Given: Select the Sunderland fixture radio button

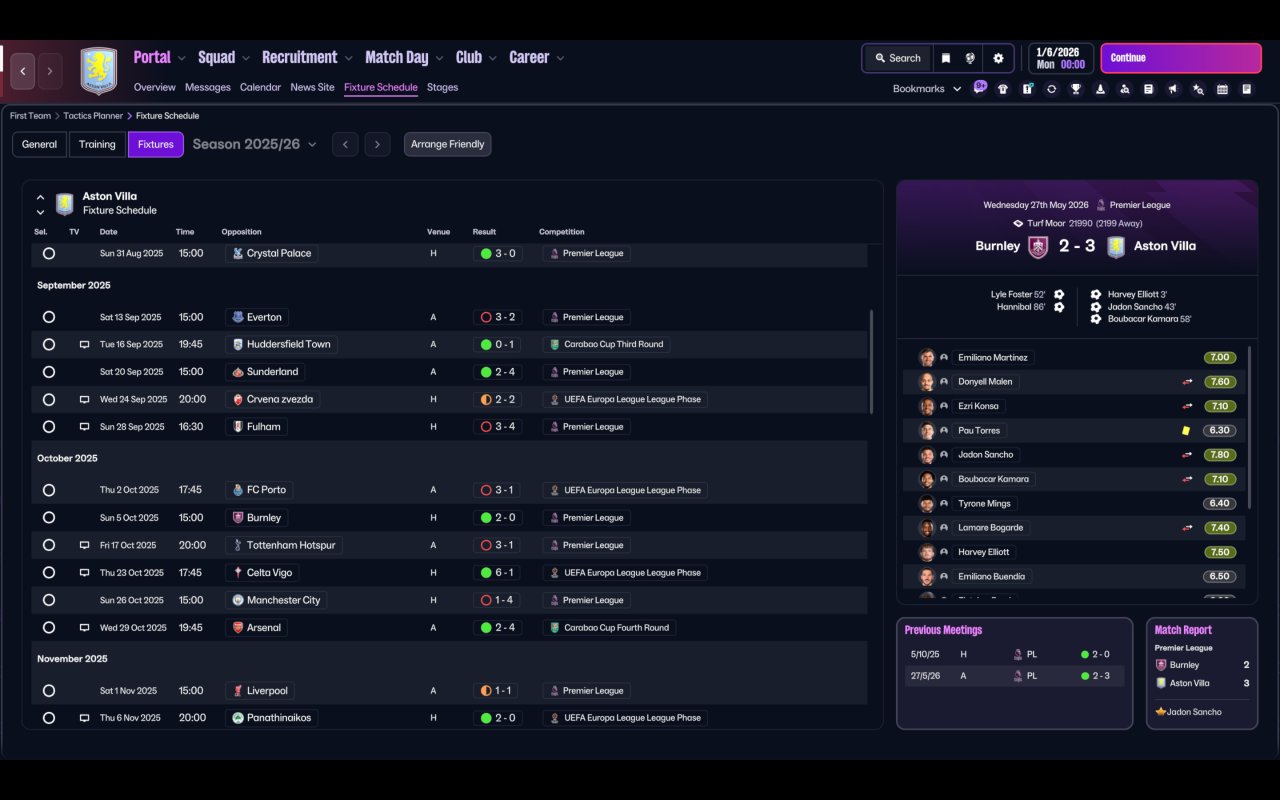Looking at the screenshot, I should tap(49, 372).
